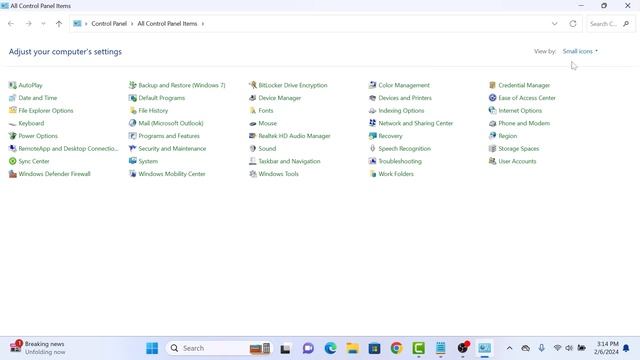Launch Google Chrome from taskbar
Image resolution: width=640 pixels, height=360 pixels.
tap(396, 348)
